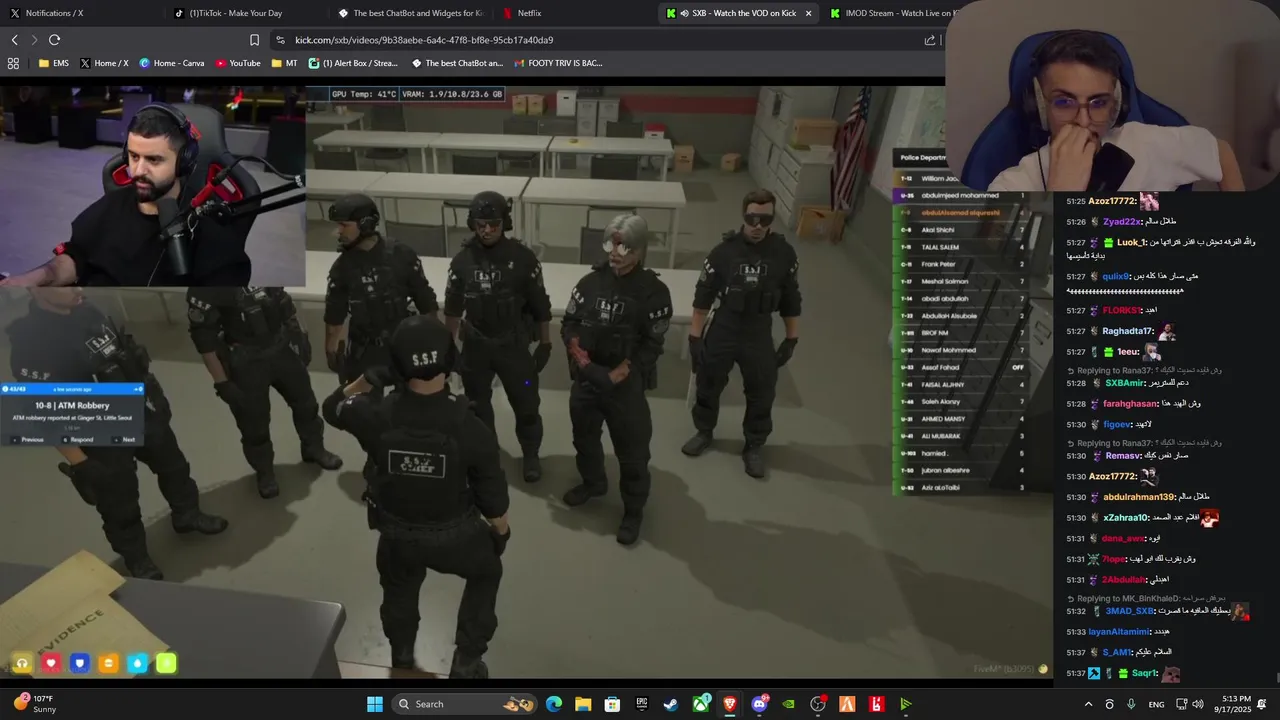Open File Explorer from the taskbar
The image size is (1280, 720).
pos(583,704)
